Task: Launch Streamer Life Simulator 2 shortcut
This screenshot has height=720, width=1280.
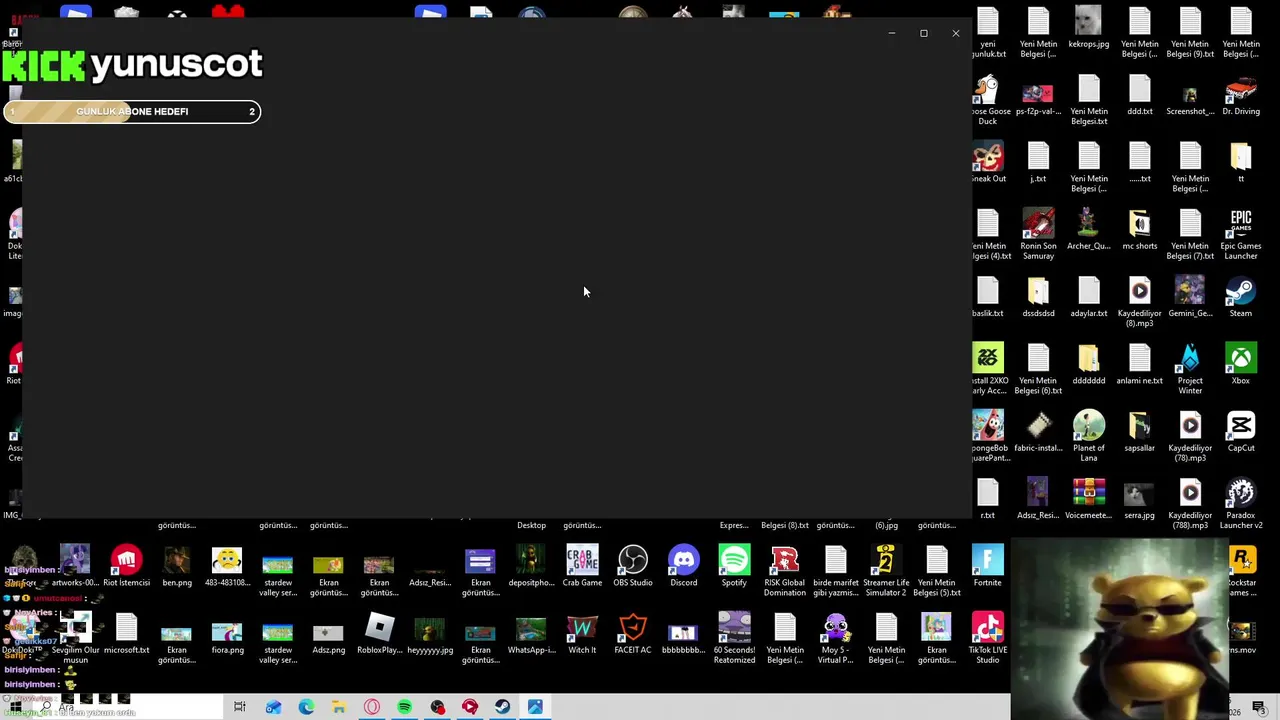Action: click(x=885, y=571)
